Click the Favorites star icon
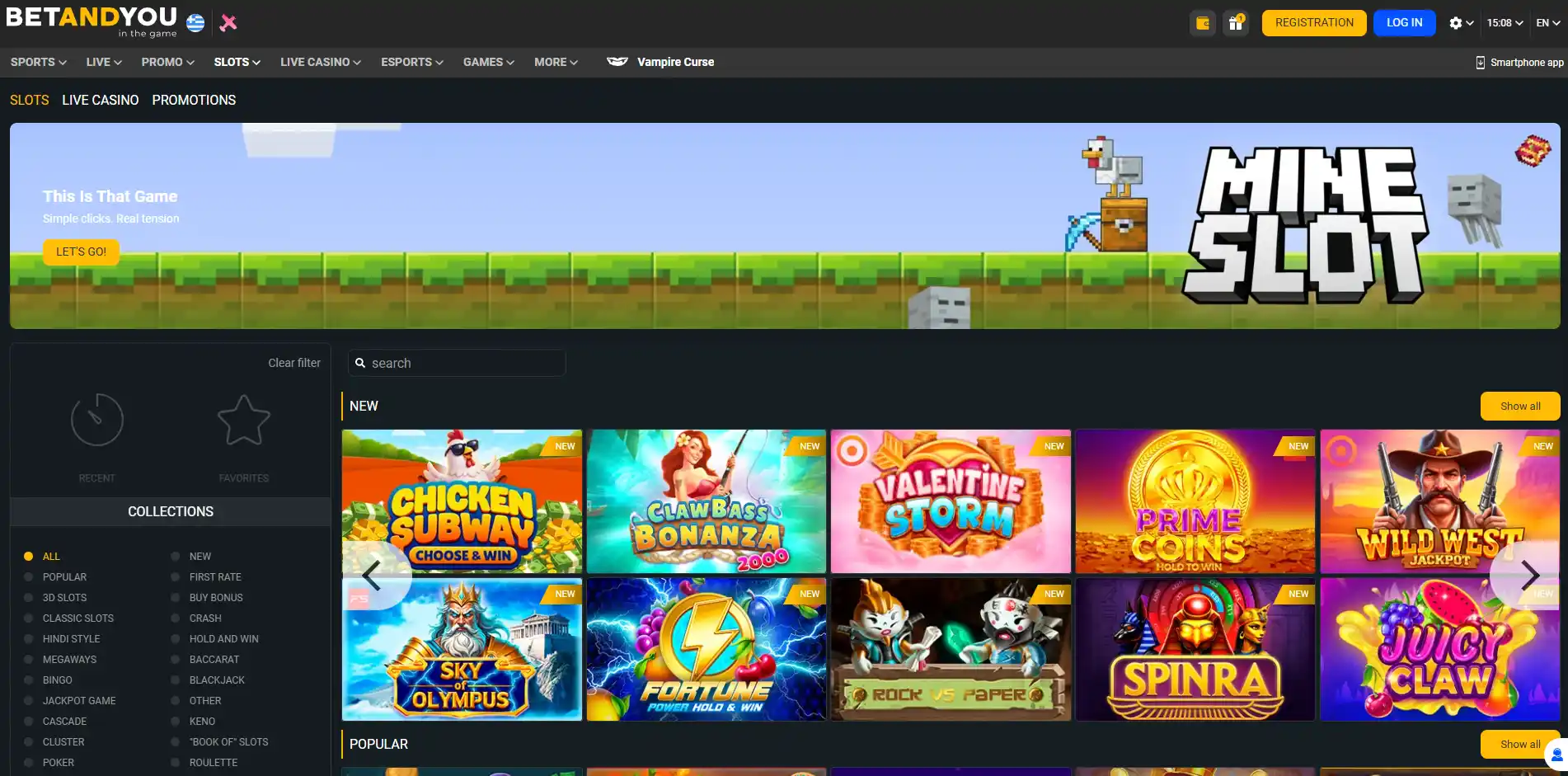 pos(244,420)
